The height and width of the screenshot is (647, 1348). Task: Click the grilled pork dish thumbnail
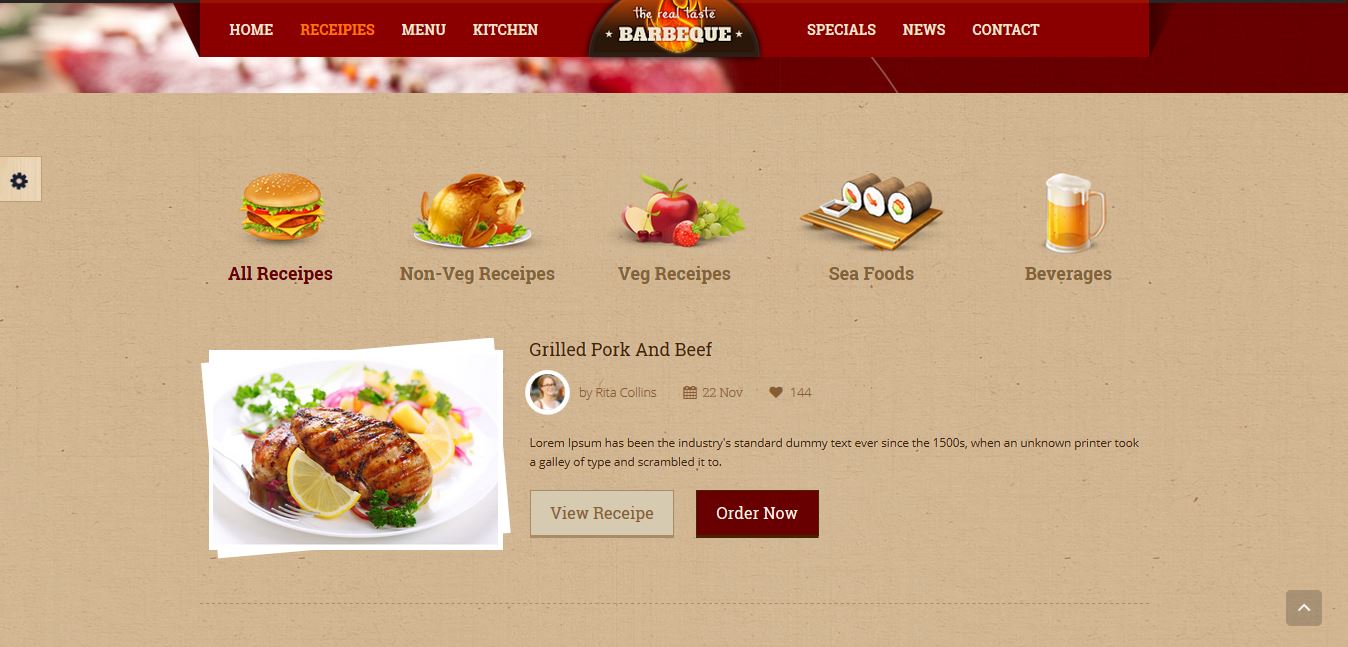355,448
